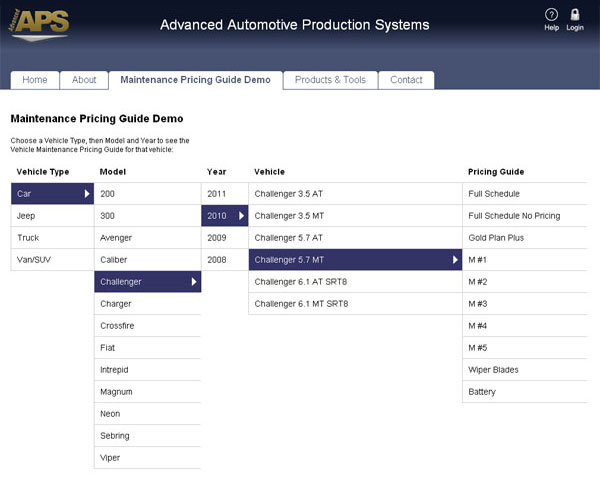Image resolution: width=600 pixels, height=482 pixels.
Task: Select the Fiat model
Action: [x=148, y=348]
